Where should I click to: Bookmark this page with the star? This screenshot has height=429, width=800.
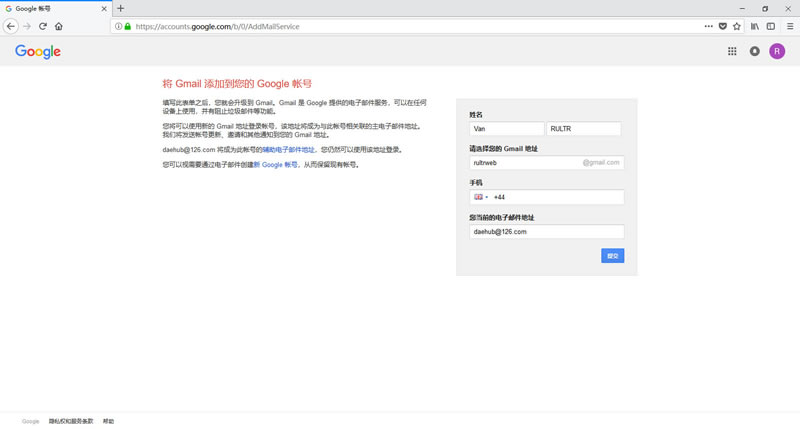point(737,26)
